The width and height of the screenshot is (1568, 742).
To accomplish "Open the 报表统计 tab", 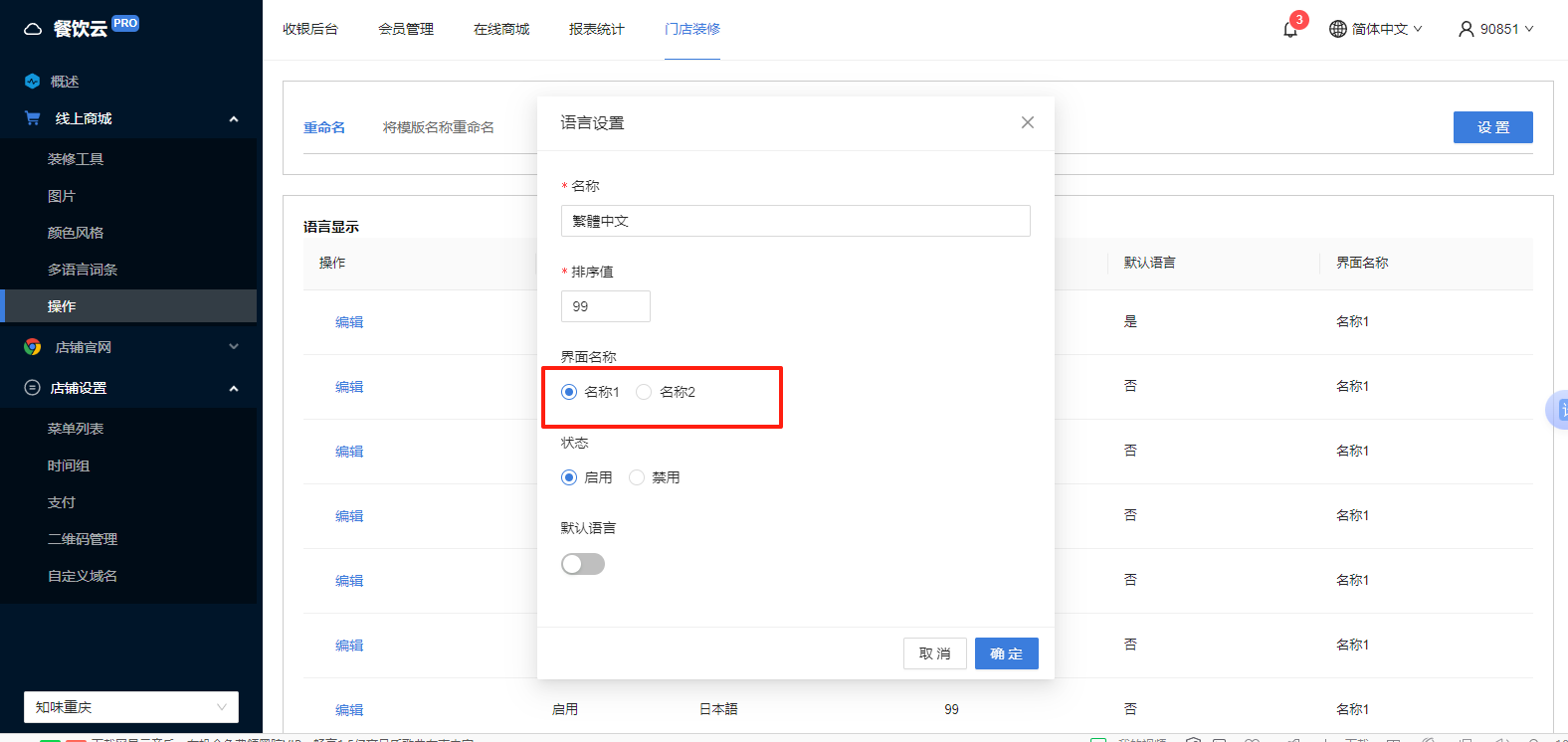I will pos(597,29).
